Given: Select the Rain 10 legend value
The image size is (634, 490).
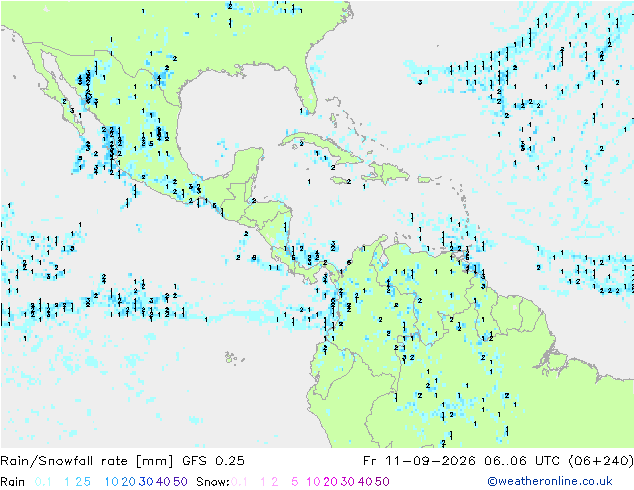Looking at the screenshot, I should pos(112,482).
